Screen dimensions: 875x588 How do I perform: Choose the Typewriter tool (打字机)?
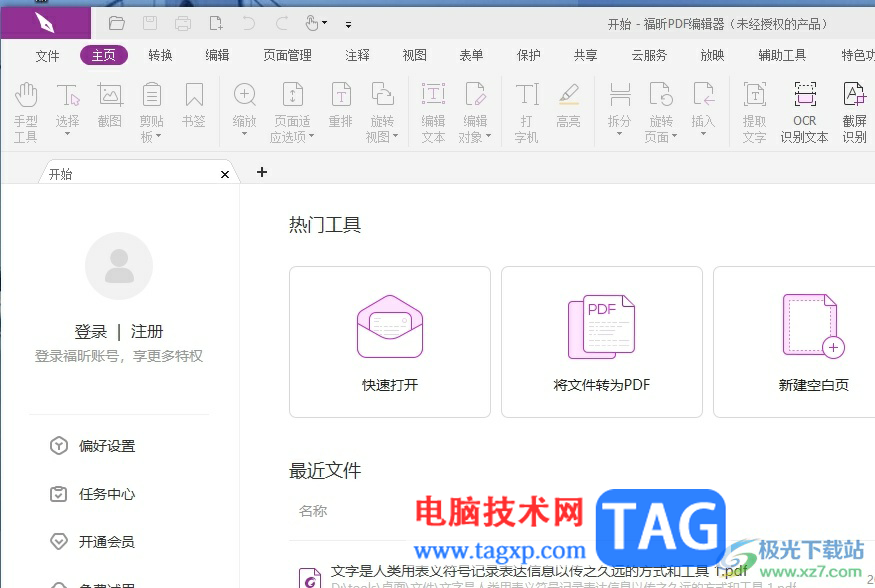click(x=526, y=112)
